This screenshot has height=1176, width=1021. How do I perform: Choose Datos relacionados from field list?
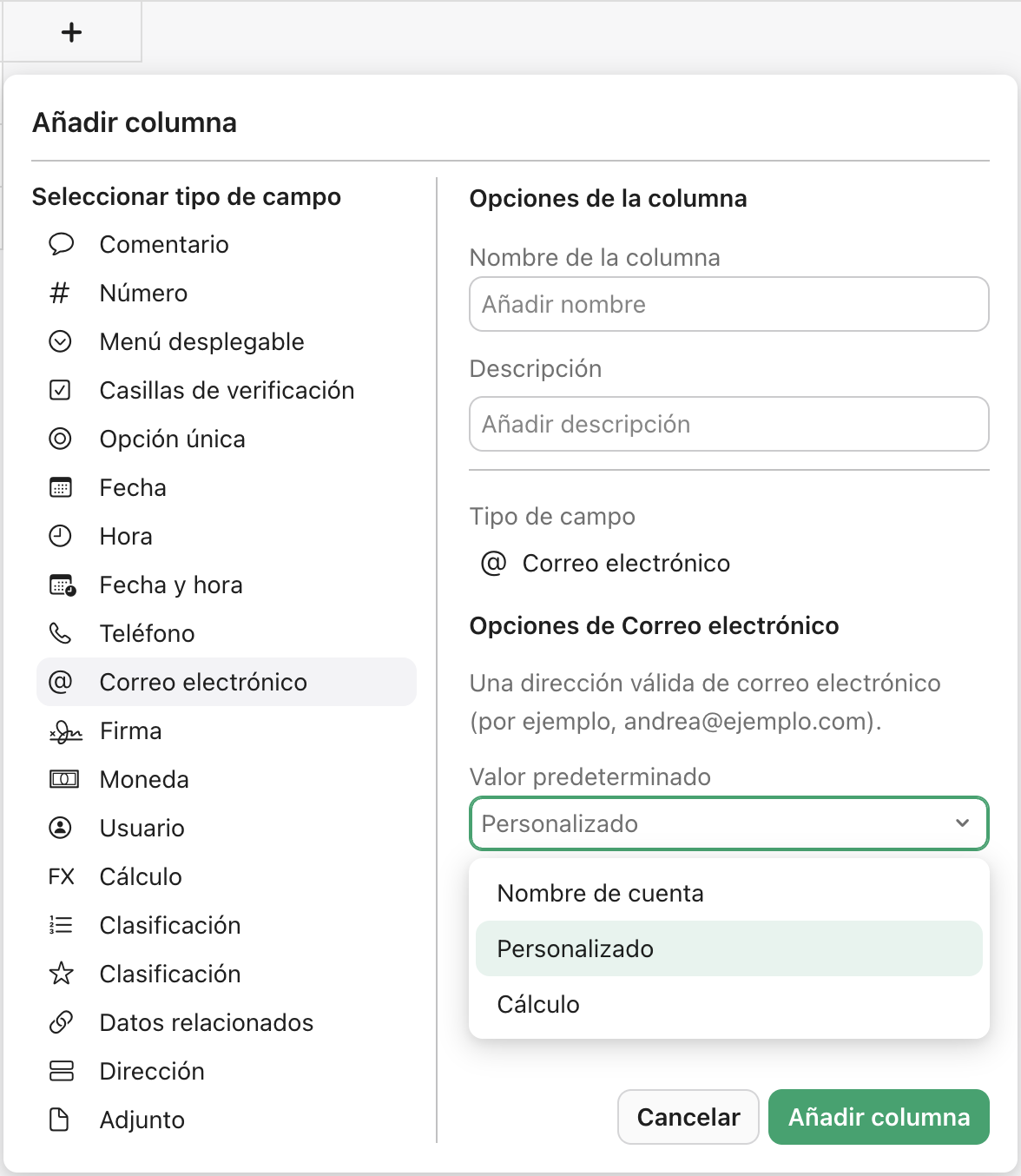[x=207, y=1022]
